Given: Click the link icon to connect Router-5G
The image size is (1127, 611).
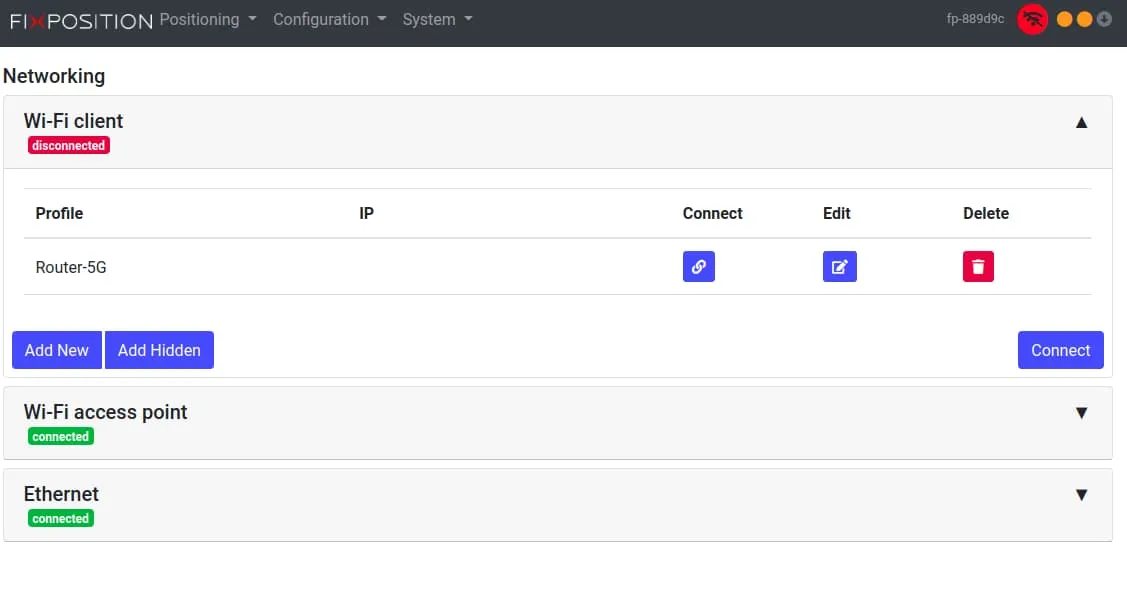Looking at the screenshot, I should (x=699, y=267).
